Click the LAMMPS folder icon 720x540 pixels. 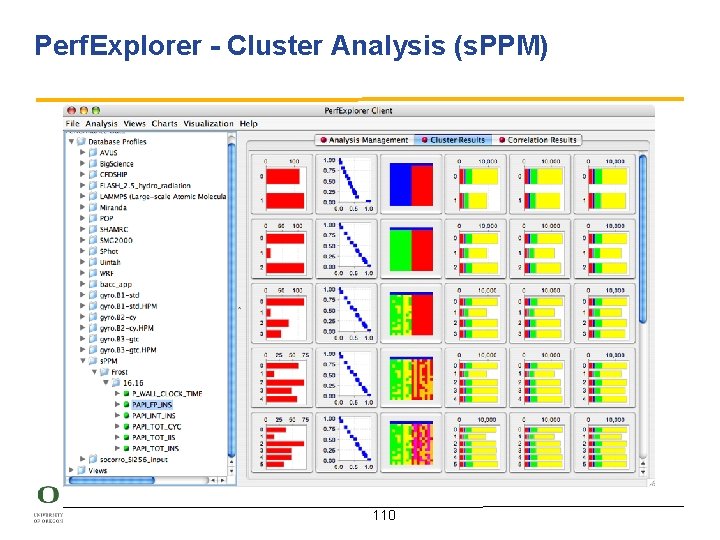click(x=93, y=196)
